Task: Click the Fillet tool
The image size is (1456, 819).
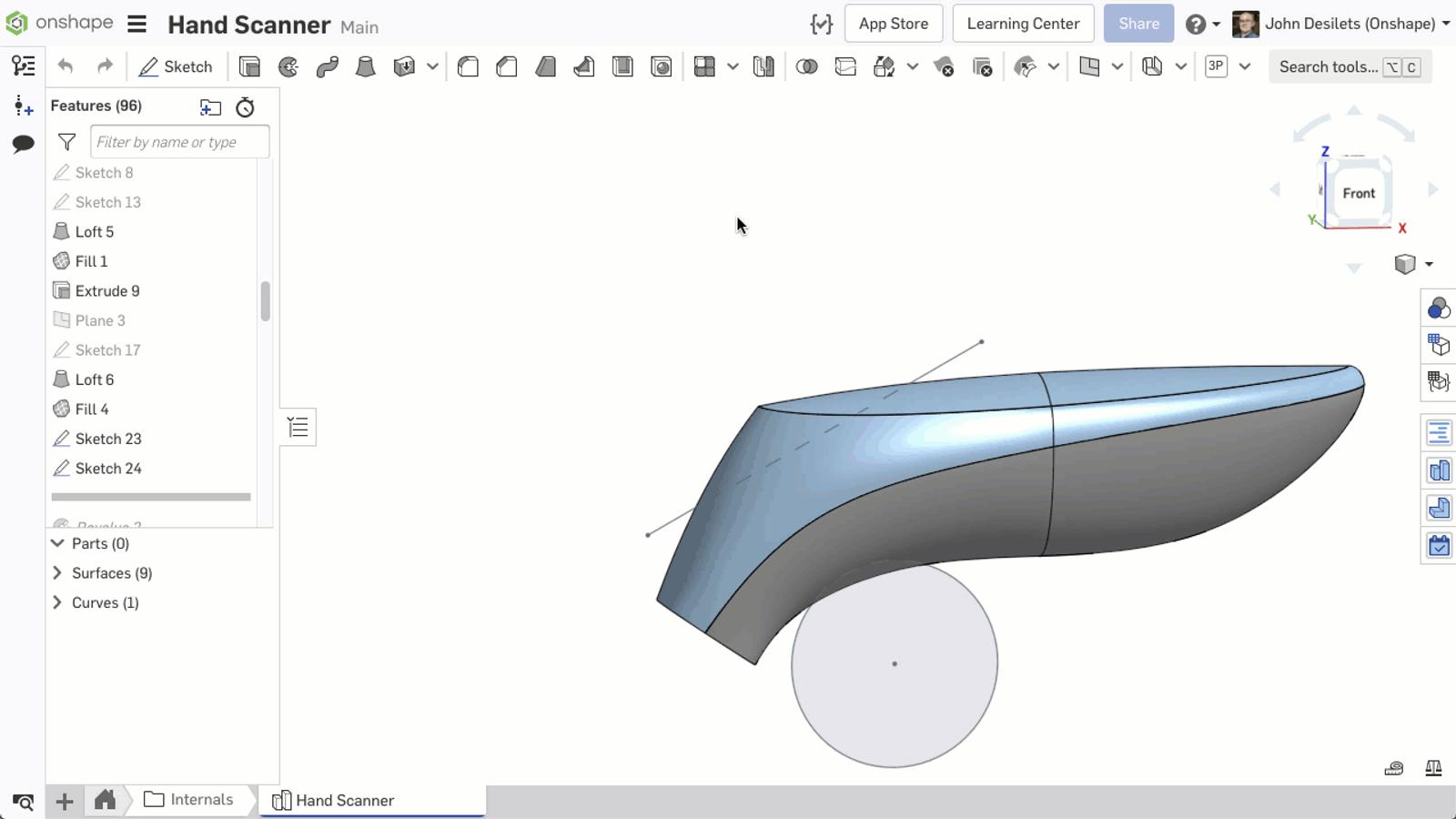Action: [x=468, y=66]
